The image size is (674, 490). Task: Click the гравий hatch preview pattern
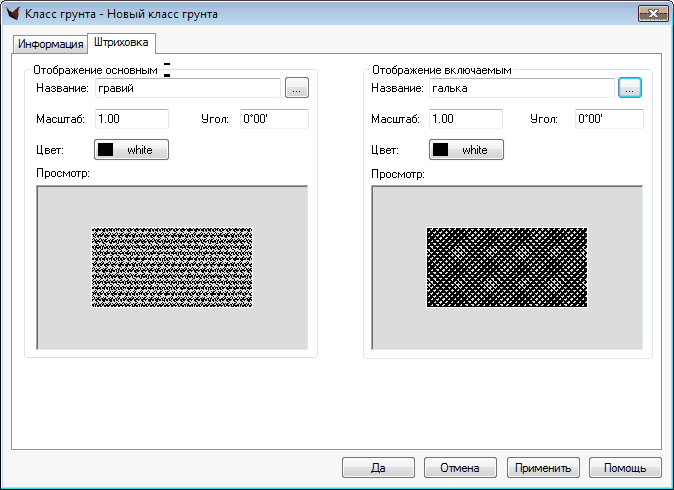click(x=172, y=267)
